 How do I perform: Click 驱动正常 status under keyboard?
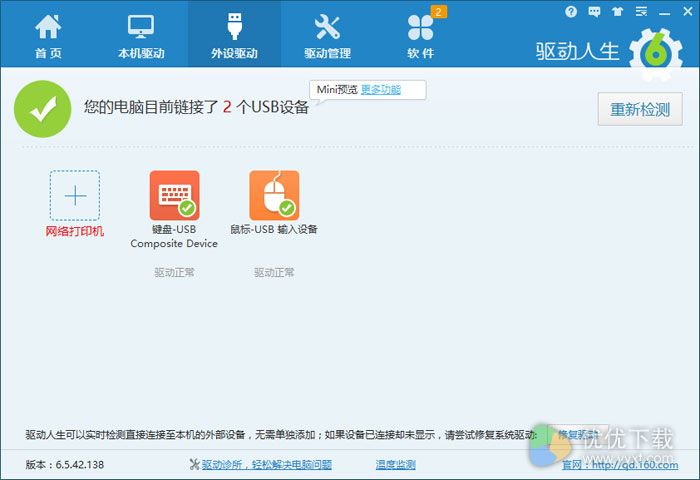pos(175,272)
